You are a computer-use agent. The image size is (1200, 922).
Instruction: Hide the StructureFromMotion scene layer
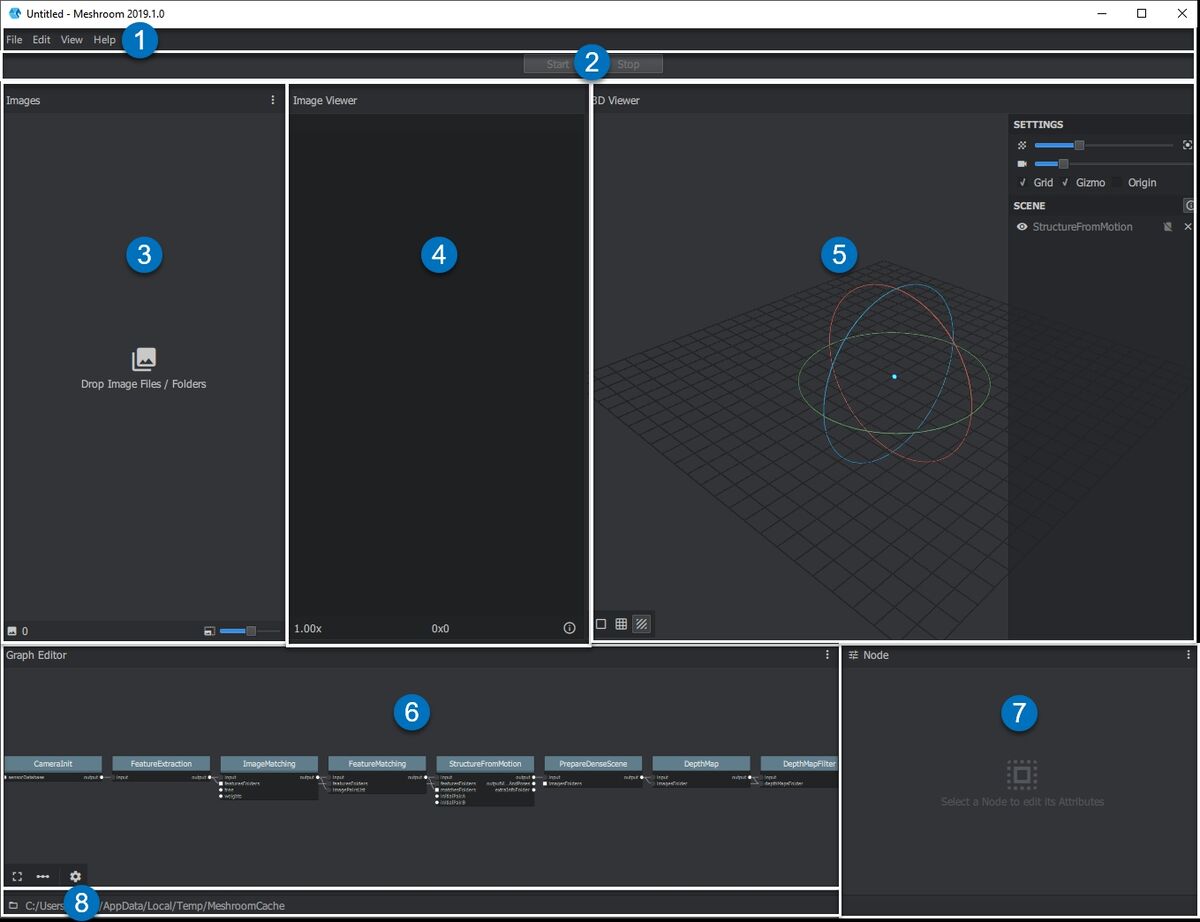(x=1022, y=226)
